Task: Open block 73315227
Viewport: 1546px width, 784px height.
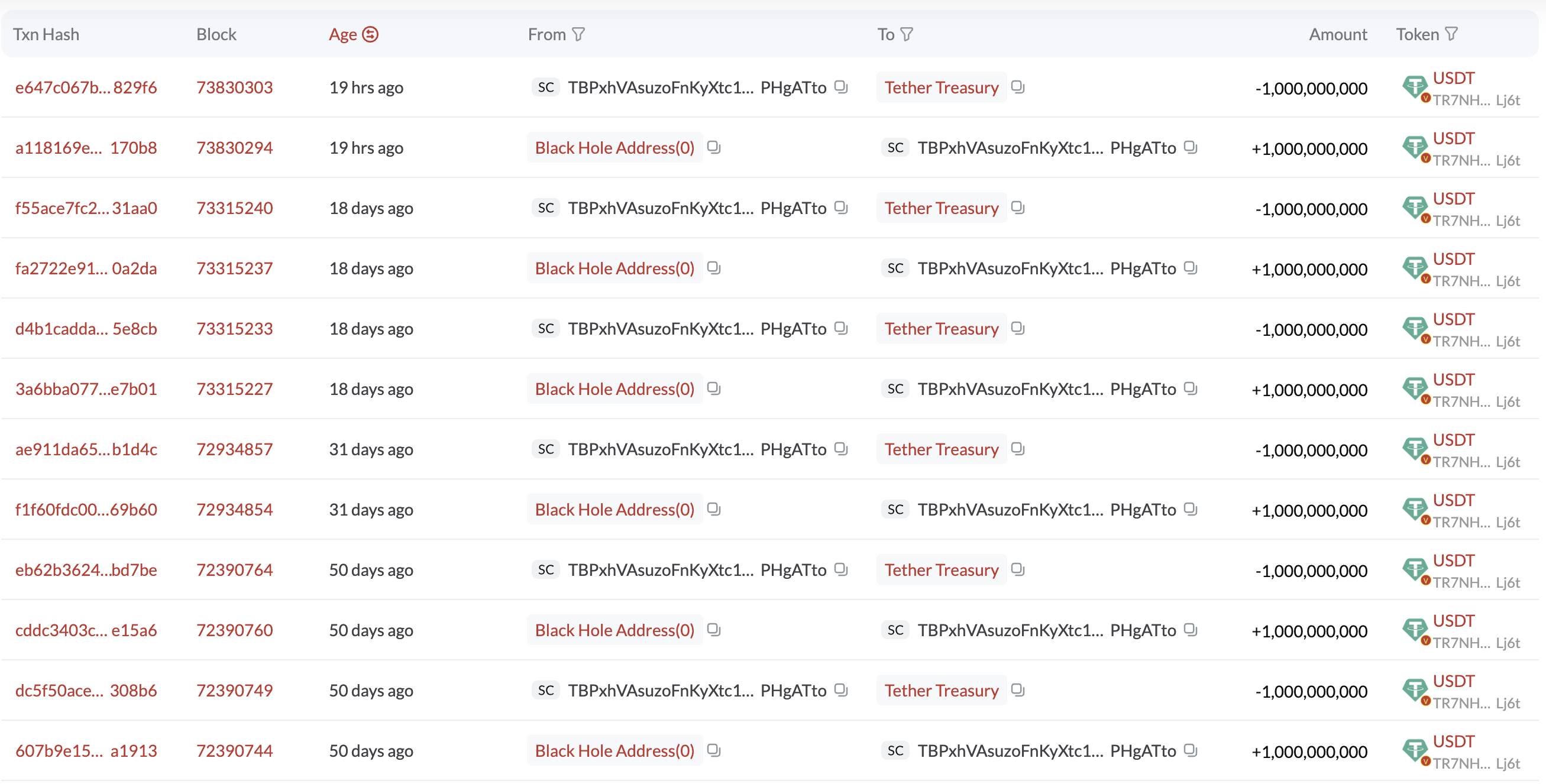Action: click(x=235, y=388)
